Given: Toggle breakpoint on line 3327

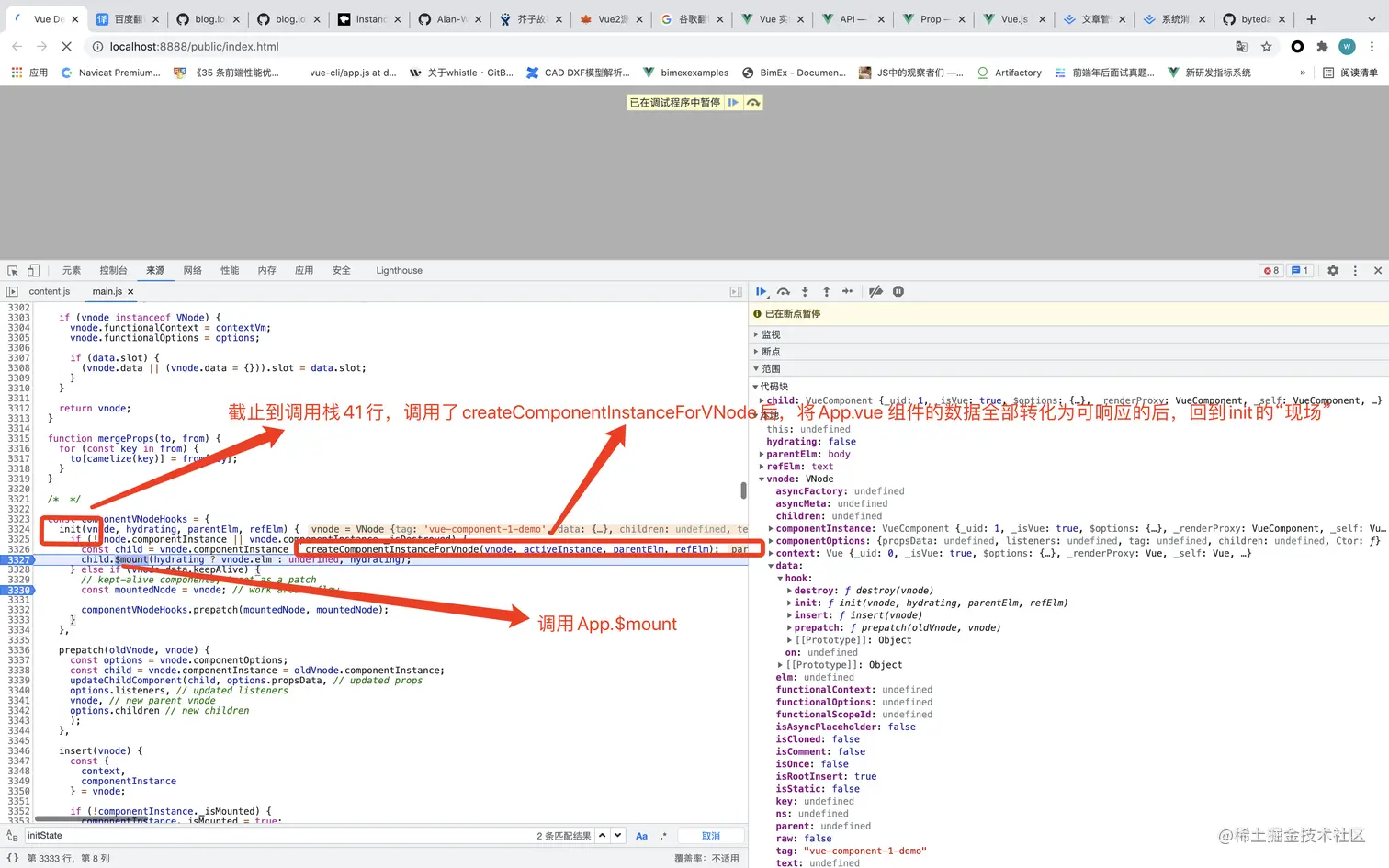Looking at the screenshot, I should tap(18, 559).
